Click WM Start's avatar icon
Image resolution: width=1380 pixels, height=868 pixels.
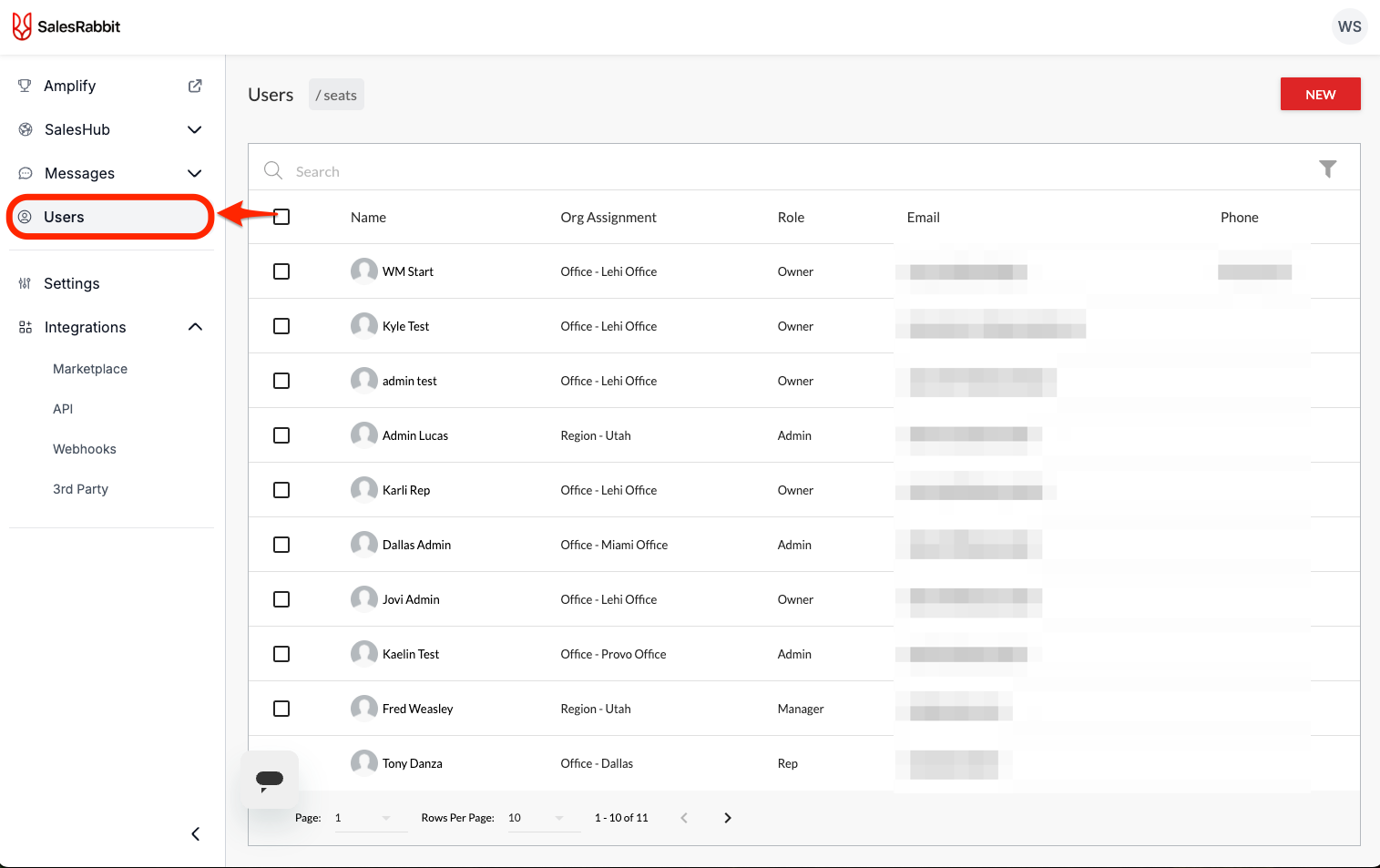[364, 271]
